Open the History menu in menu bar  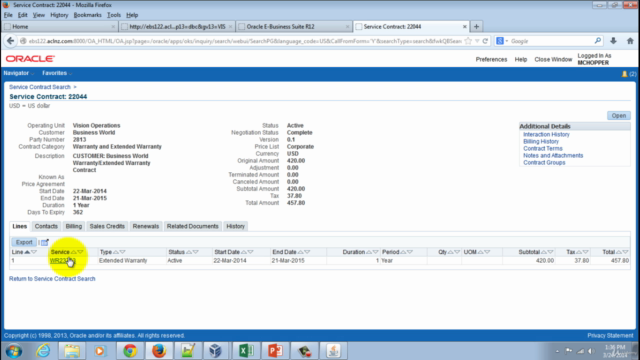click(x=59, y=15)
